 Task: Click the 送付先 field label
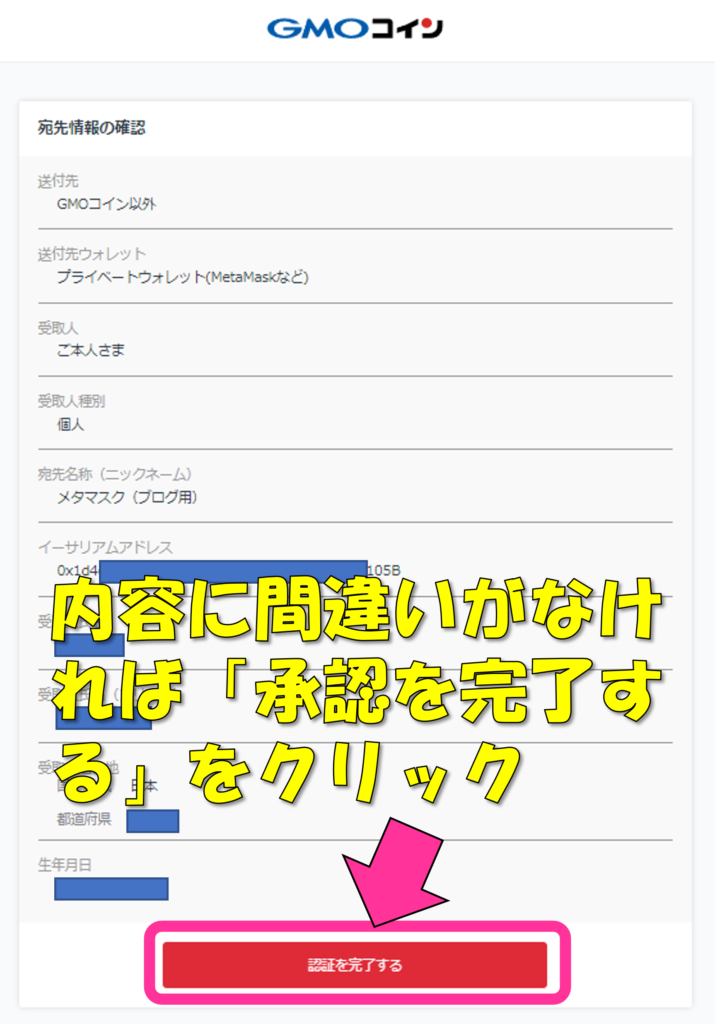pyautogui.click(x=58, y=181)
